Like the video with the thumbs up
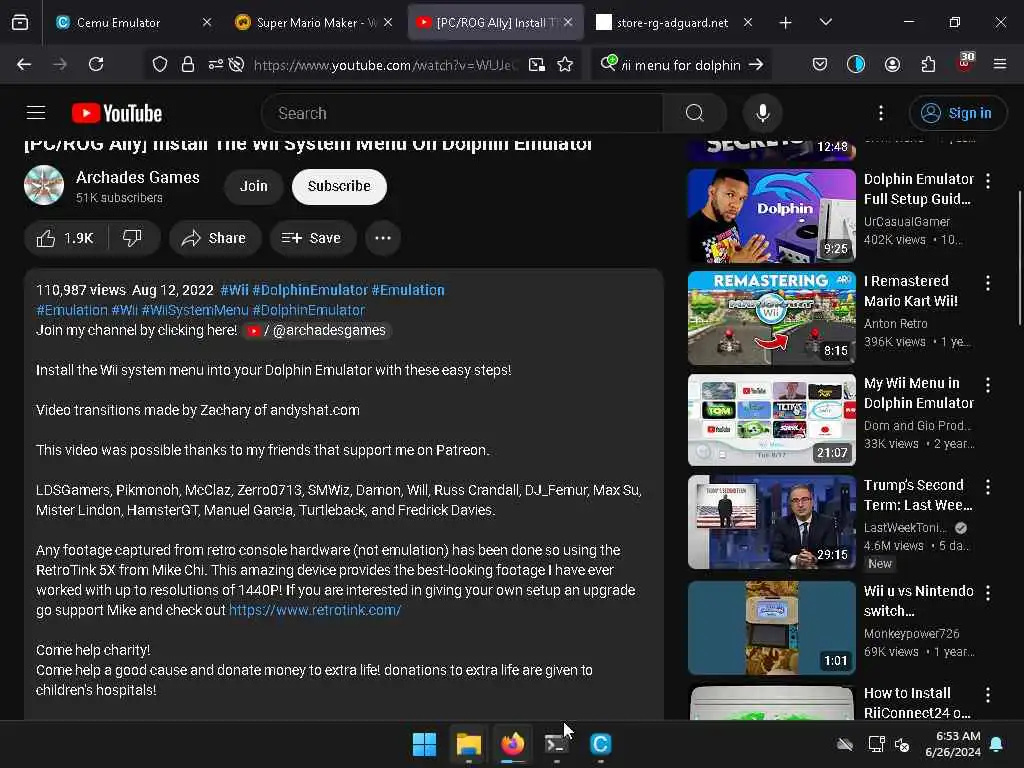Image resolution: width=1024 pixels, height=768 pixels. point(65,238)
